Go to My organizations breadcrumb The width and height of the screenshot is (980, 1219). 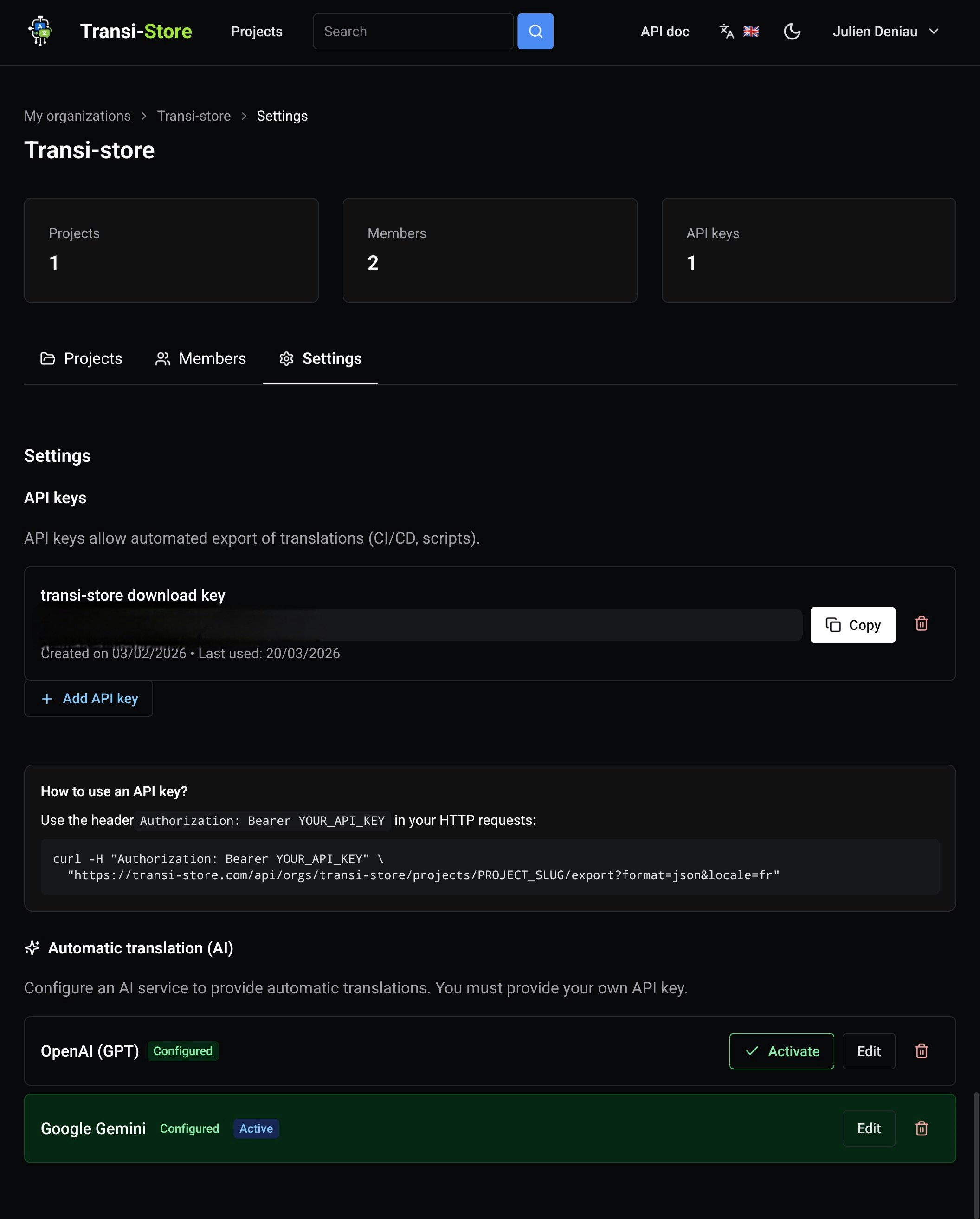[77, 116]
